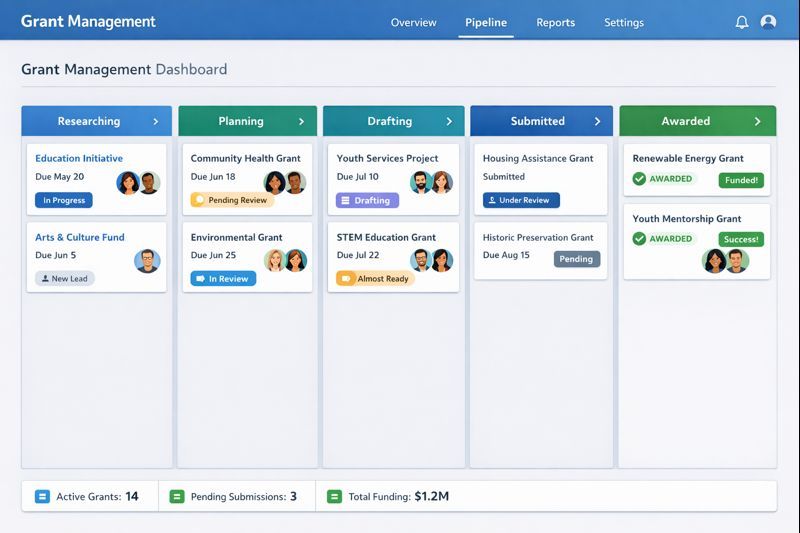Viewport: 800px width, 533px height.
Task: Click the Due May 20 date
Action: point(60,176)
